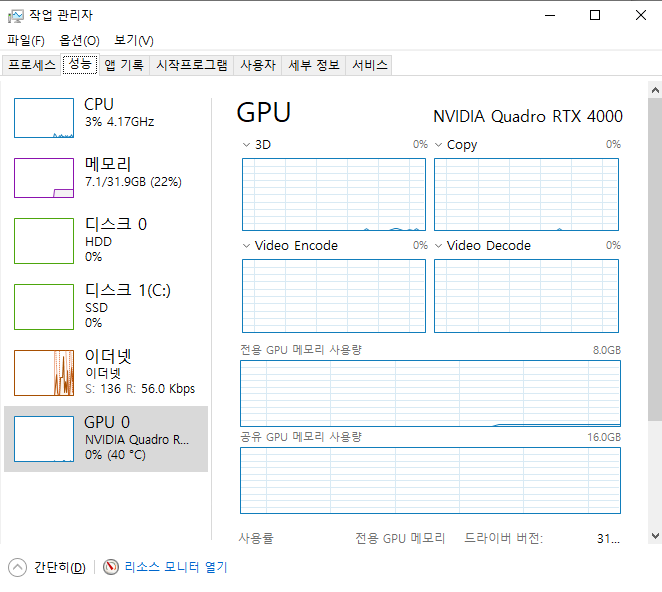Click the Task Manager app icon in title bar
The width and height of the screenshot is (662, 592).
(16, 16)
